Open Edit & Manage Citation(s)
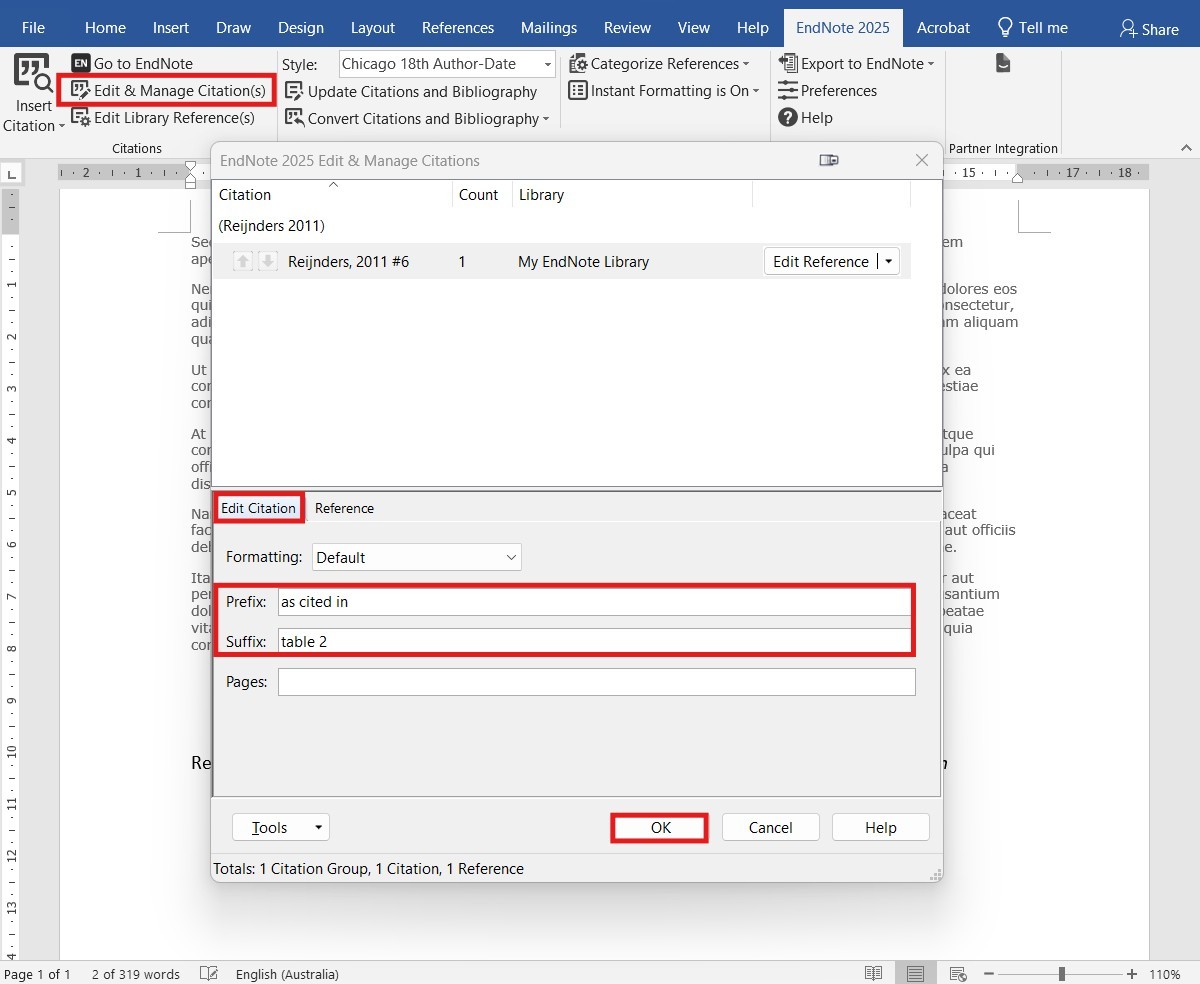Viewport: 1200px width, 984px height. click(x=168, y=91)
